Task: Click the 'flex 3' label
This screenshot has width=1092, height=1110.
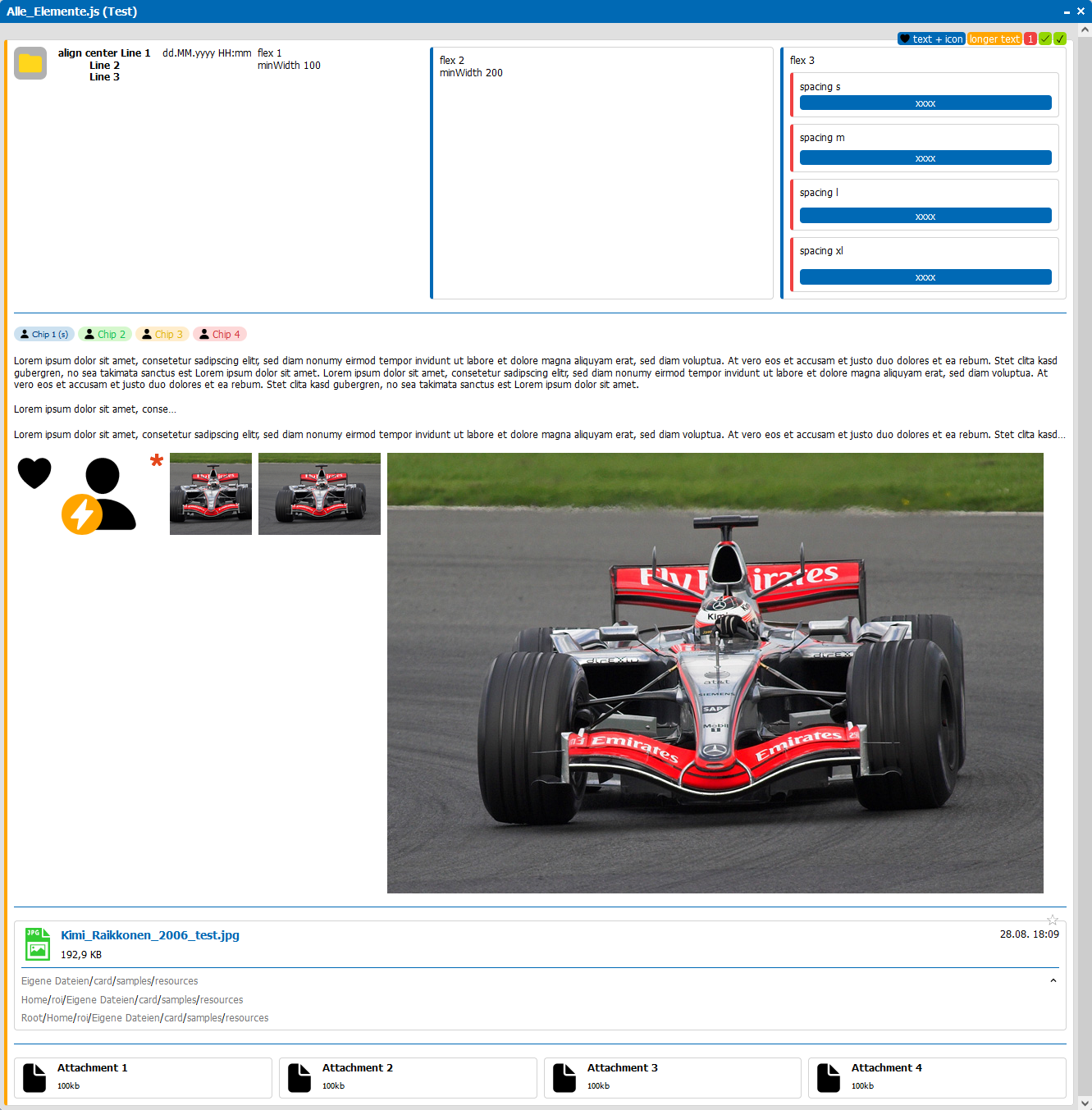Action: (802, 61)
